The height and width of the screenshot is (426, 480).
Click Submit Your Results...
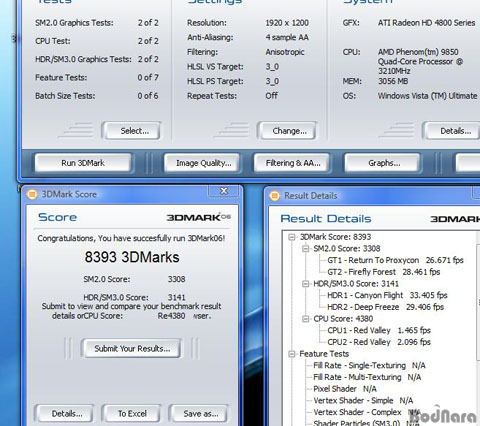point(131,348)
